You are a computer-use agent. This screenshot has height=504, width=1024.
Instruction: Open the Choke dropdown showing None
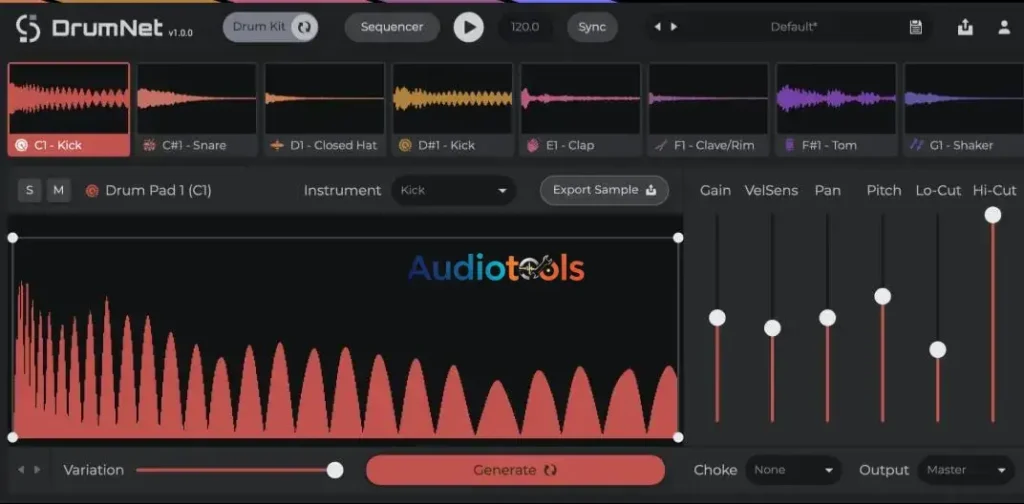pos(793,470)
